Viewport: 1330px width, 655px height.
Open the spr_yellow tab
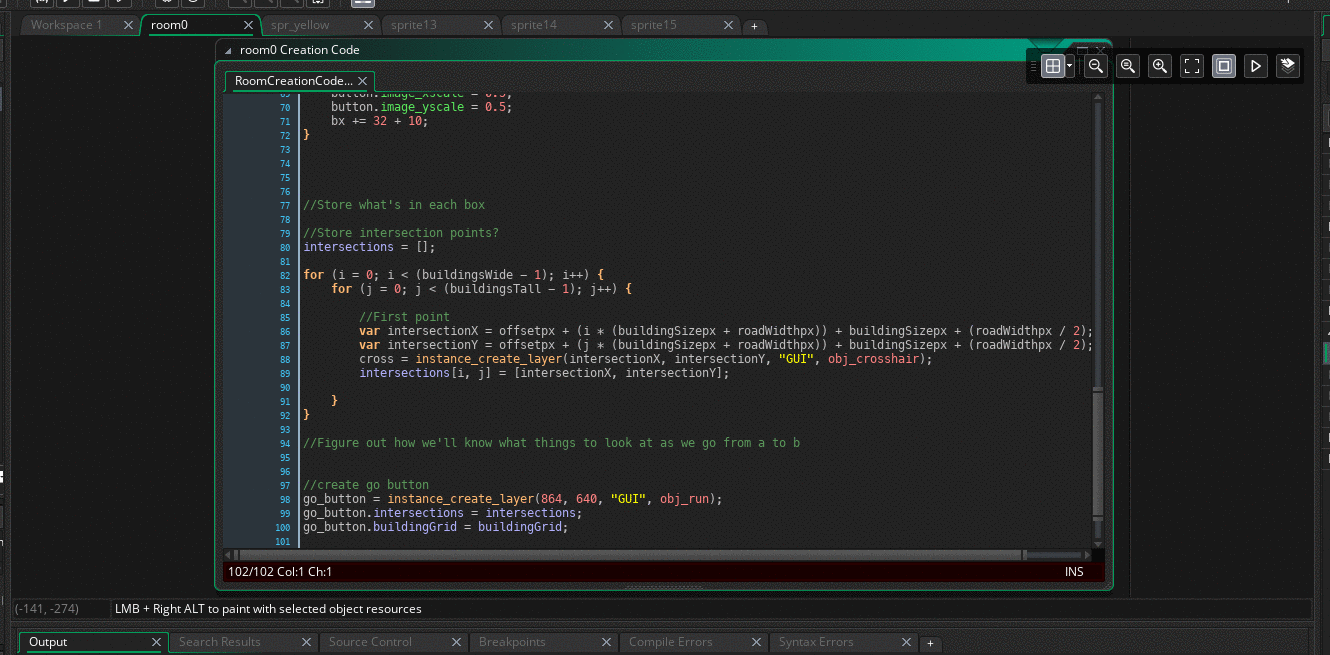[300, 25]
